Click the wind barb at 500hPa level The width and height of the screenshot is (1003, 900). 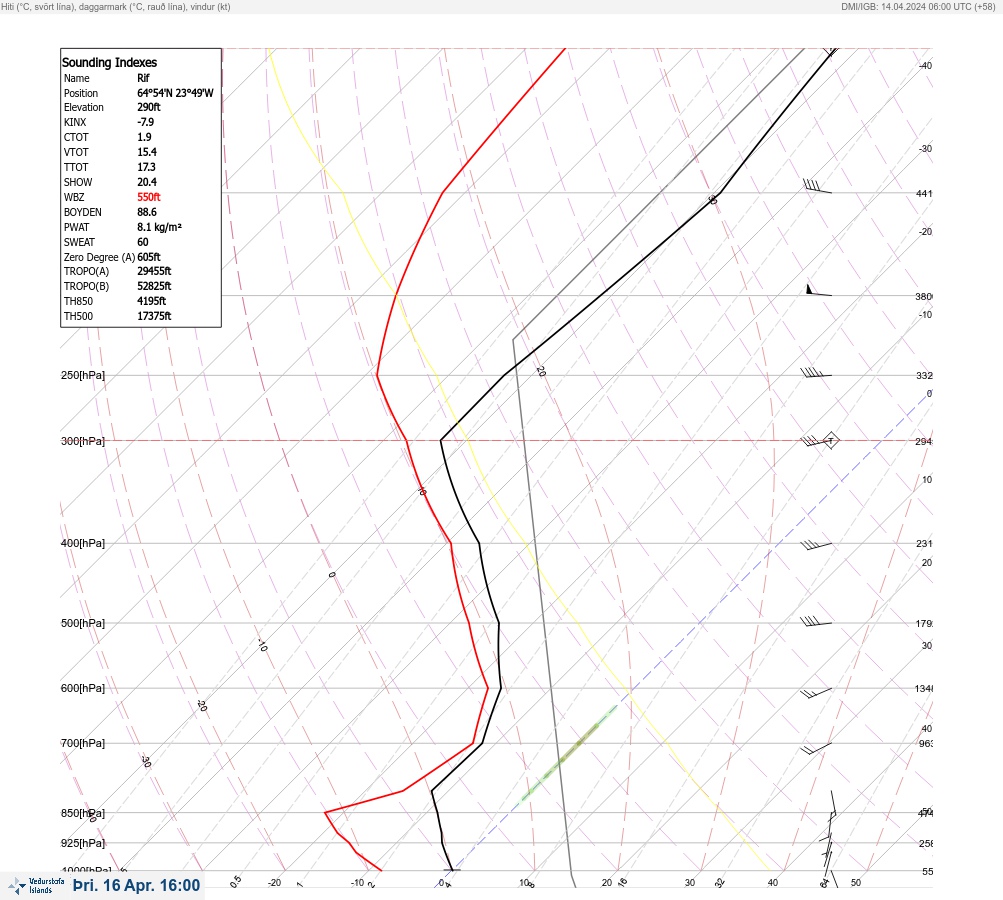pos(816,621)
